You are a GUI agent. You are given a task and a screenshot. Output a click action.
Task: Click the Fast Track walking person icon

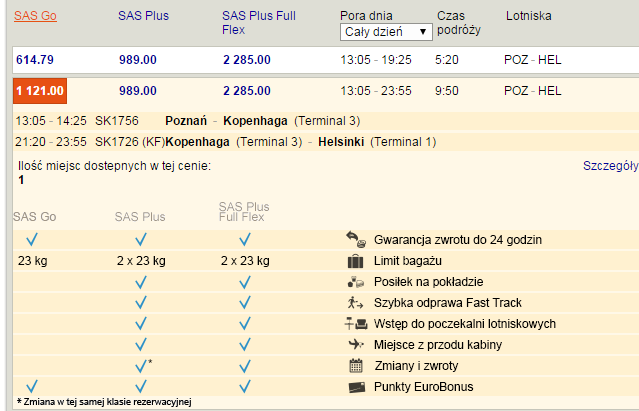coord(355,303)
